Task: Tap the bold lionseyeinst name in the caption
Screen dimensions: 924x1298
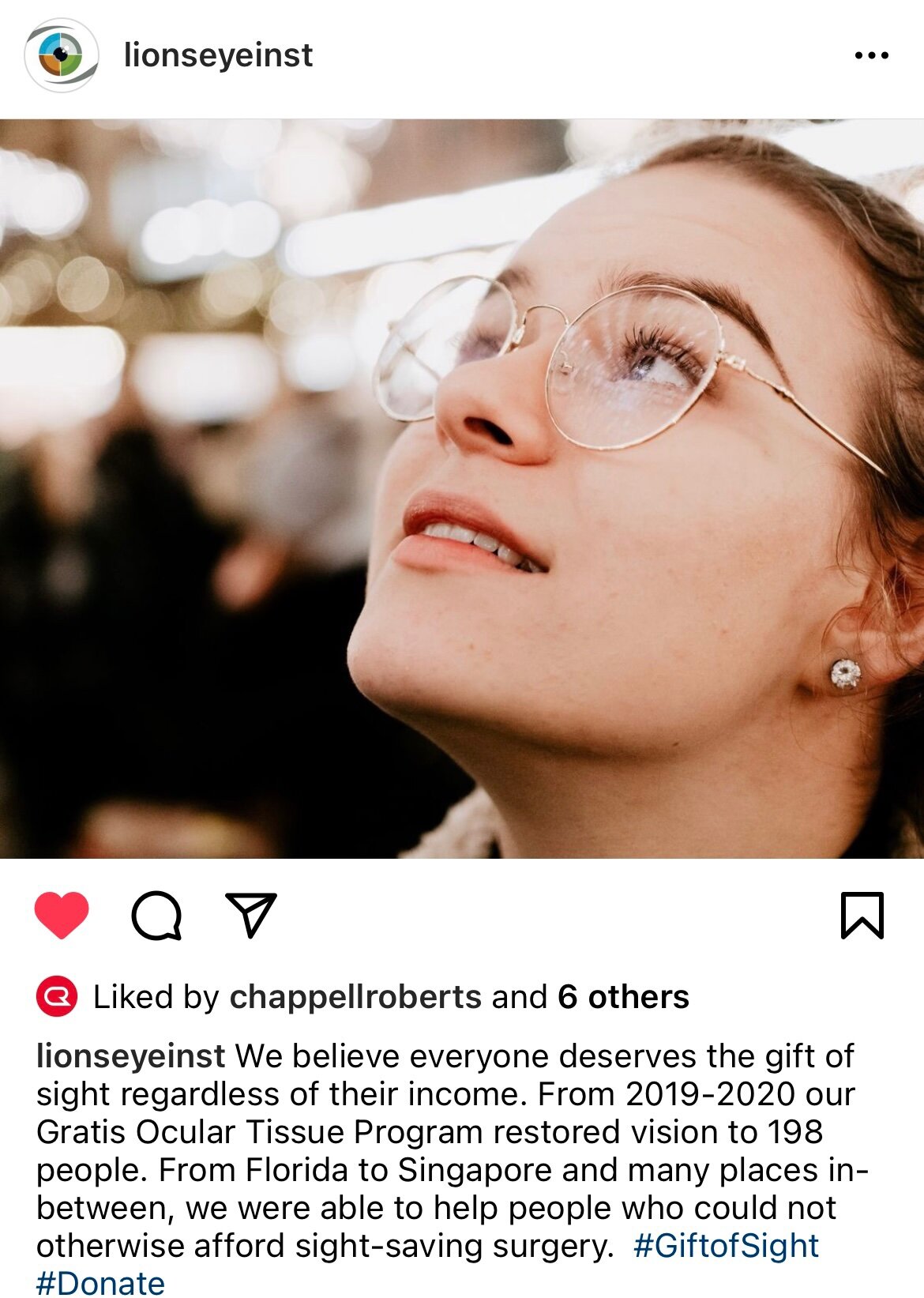Action: click(131, 1056)
